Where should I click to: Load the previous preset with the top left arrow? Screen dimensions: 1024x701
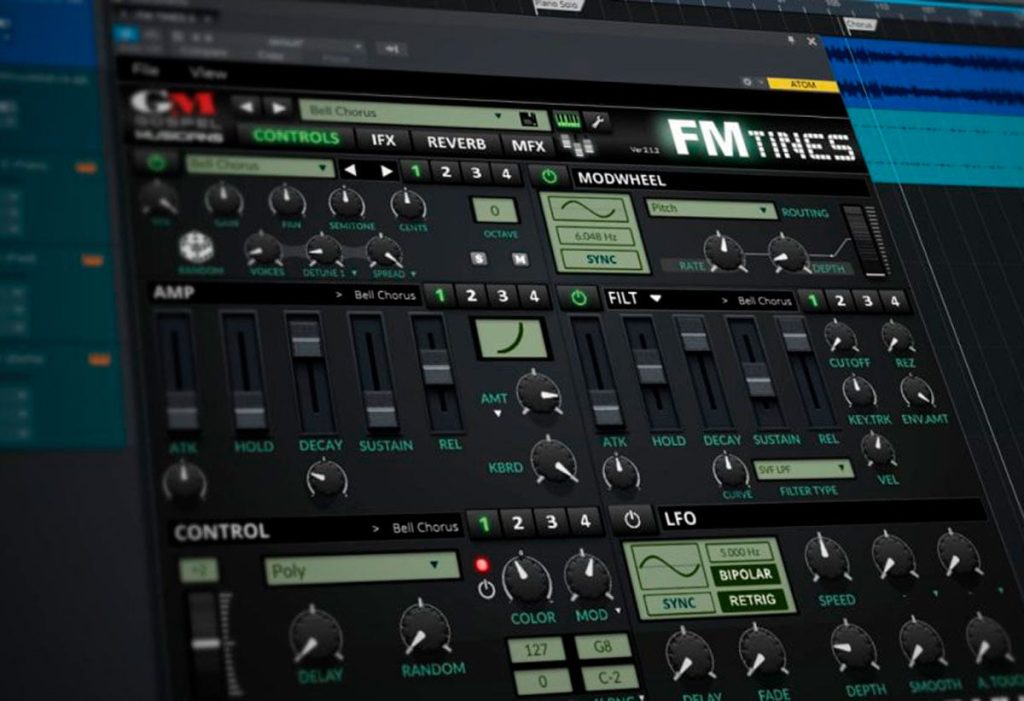coord(246,107)
